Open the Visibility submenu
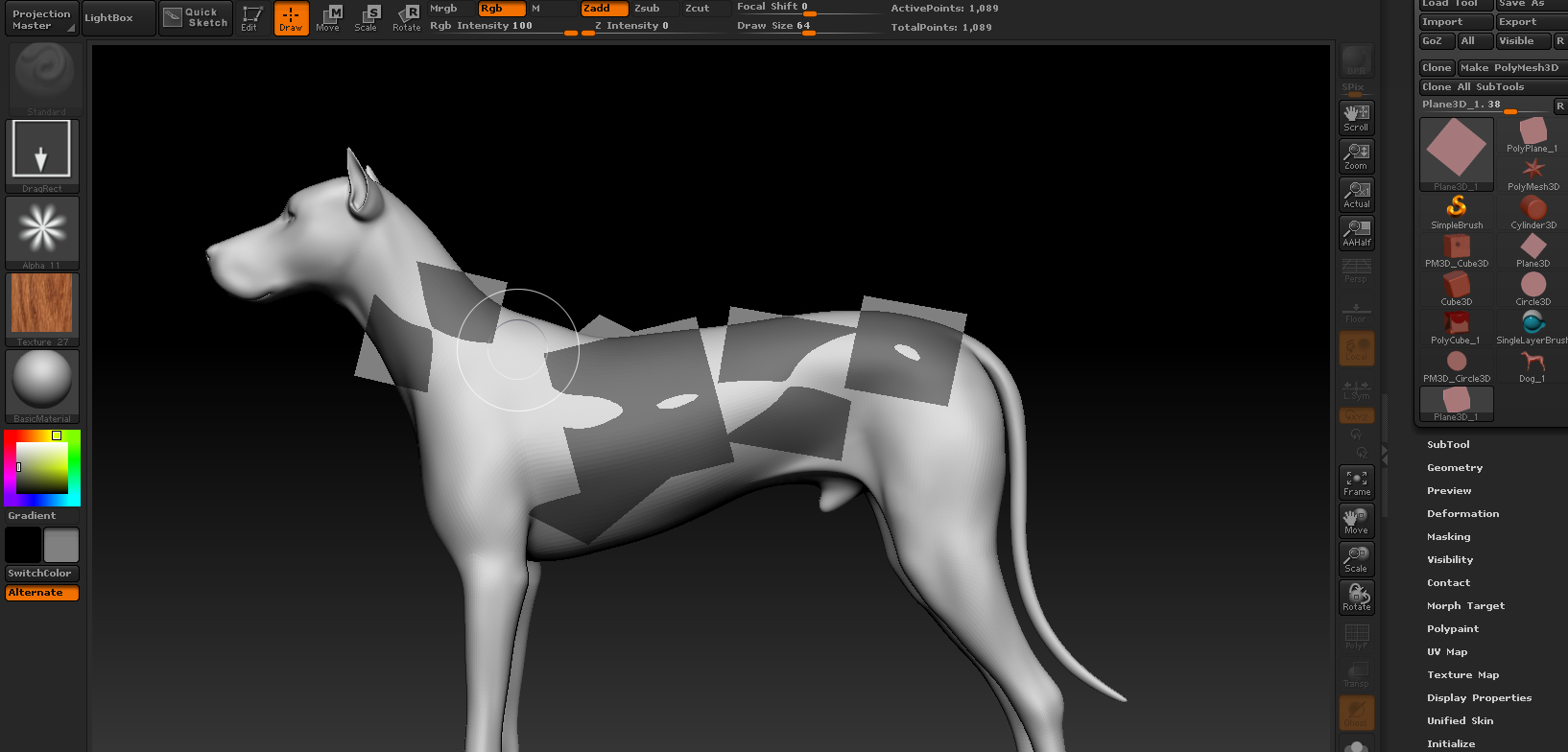This screenshot has height=752, width=1568. [1450, 560]
